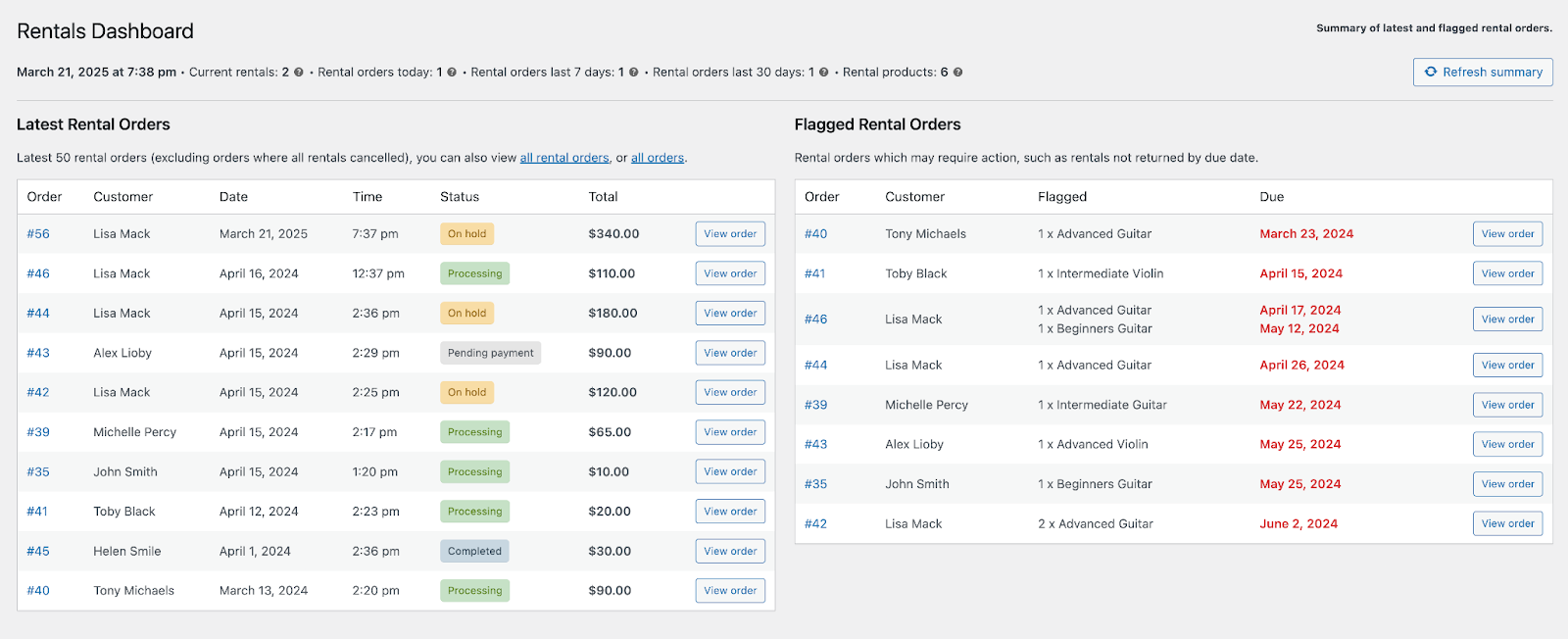Open flagged order #39 link
This screenshot has height=639, width=1568.
(x=815, y=405)
